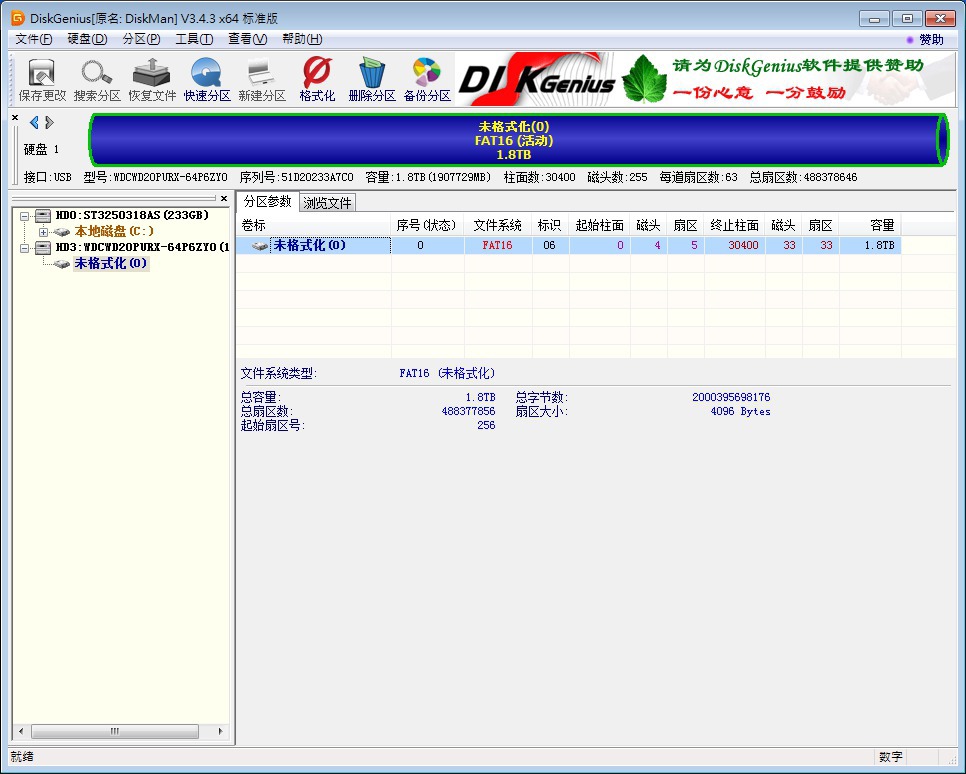Screen dimensions: 966x774
Task: Click the 就绪 status bar text
Action: coord(22,757)
